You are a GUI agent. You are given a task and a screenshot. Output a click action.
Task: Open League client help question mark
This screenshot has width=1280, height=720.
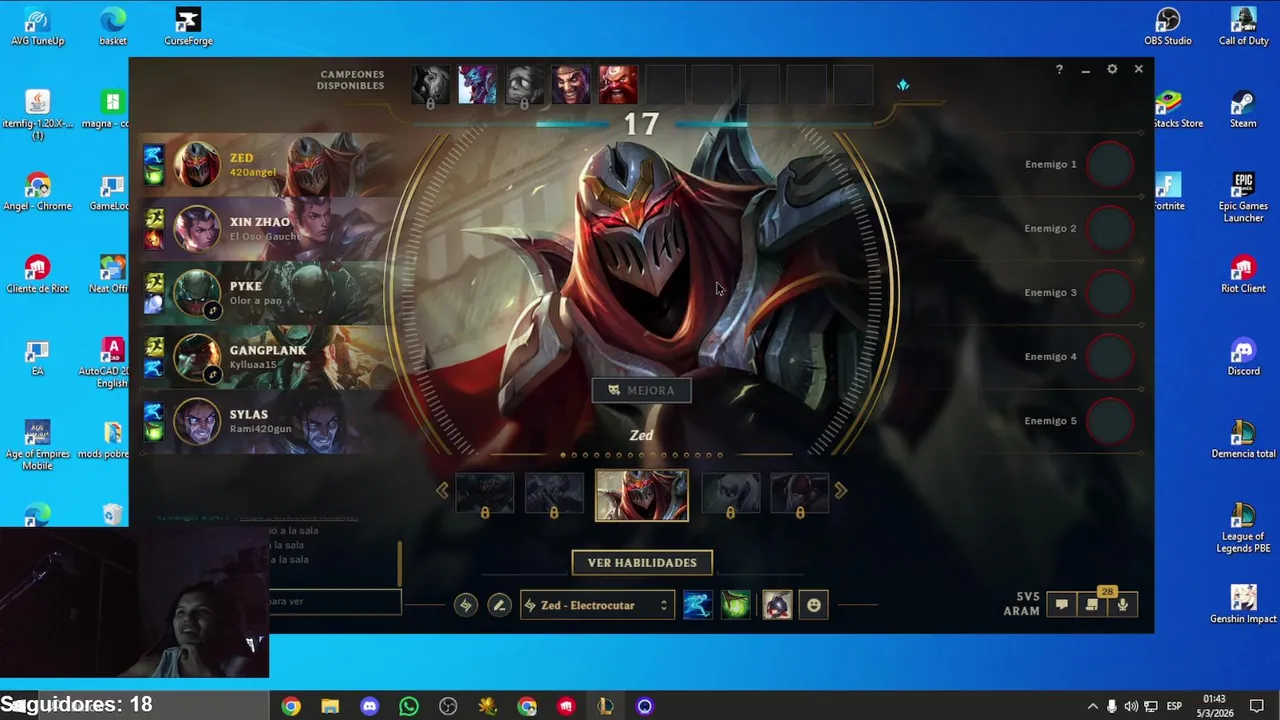(x=1059, y=70)
